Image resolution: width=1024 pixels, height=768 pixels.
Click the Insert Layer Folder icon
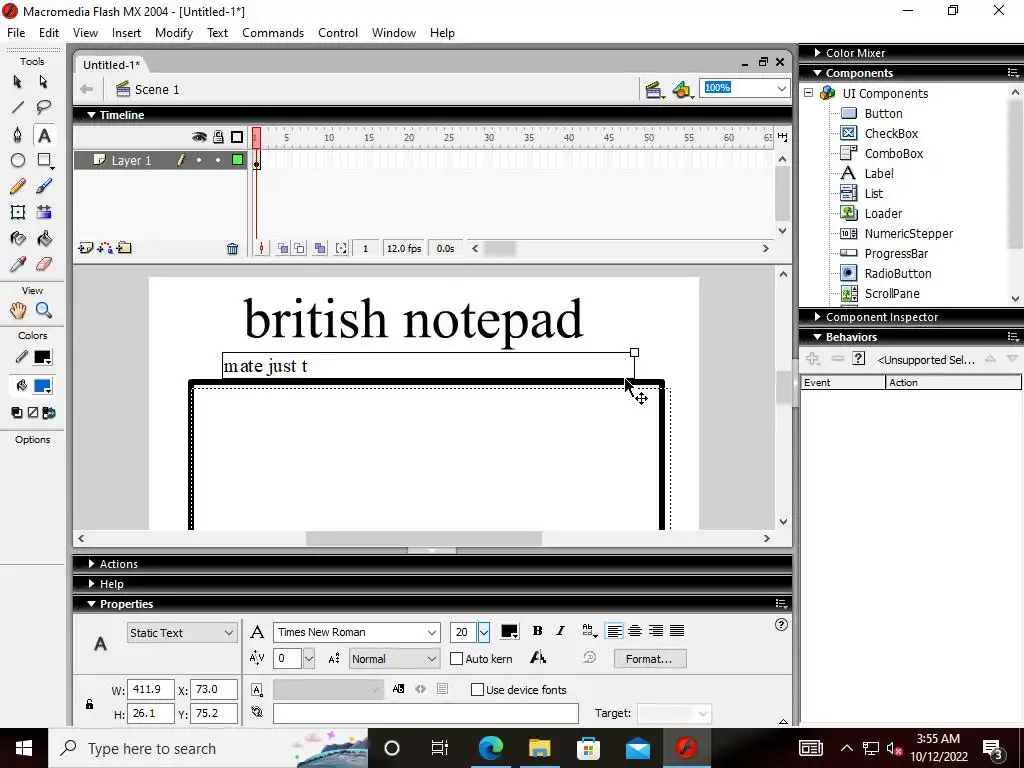(124, 248)
